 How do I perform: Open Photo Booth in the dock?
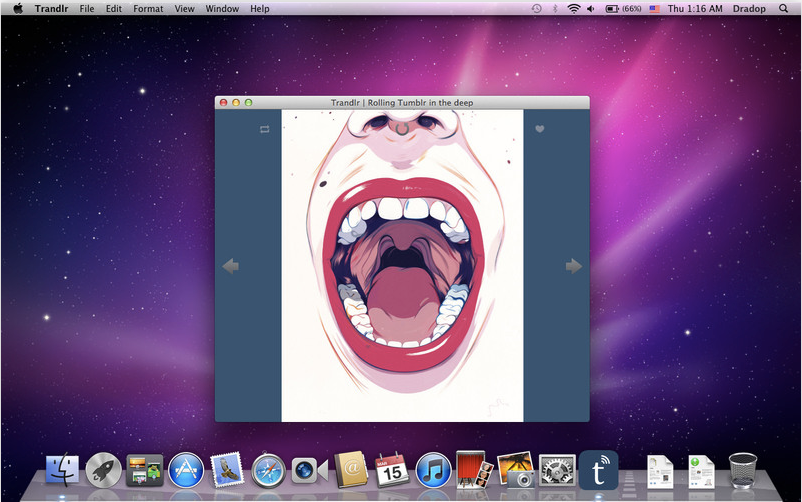[474, 470]
